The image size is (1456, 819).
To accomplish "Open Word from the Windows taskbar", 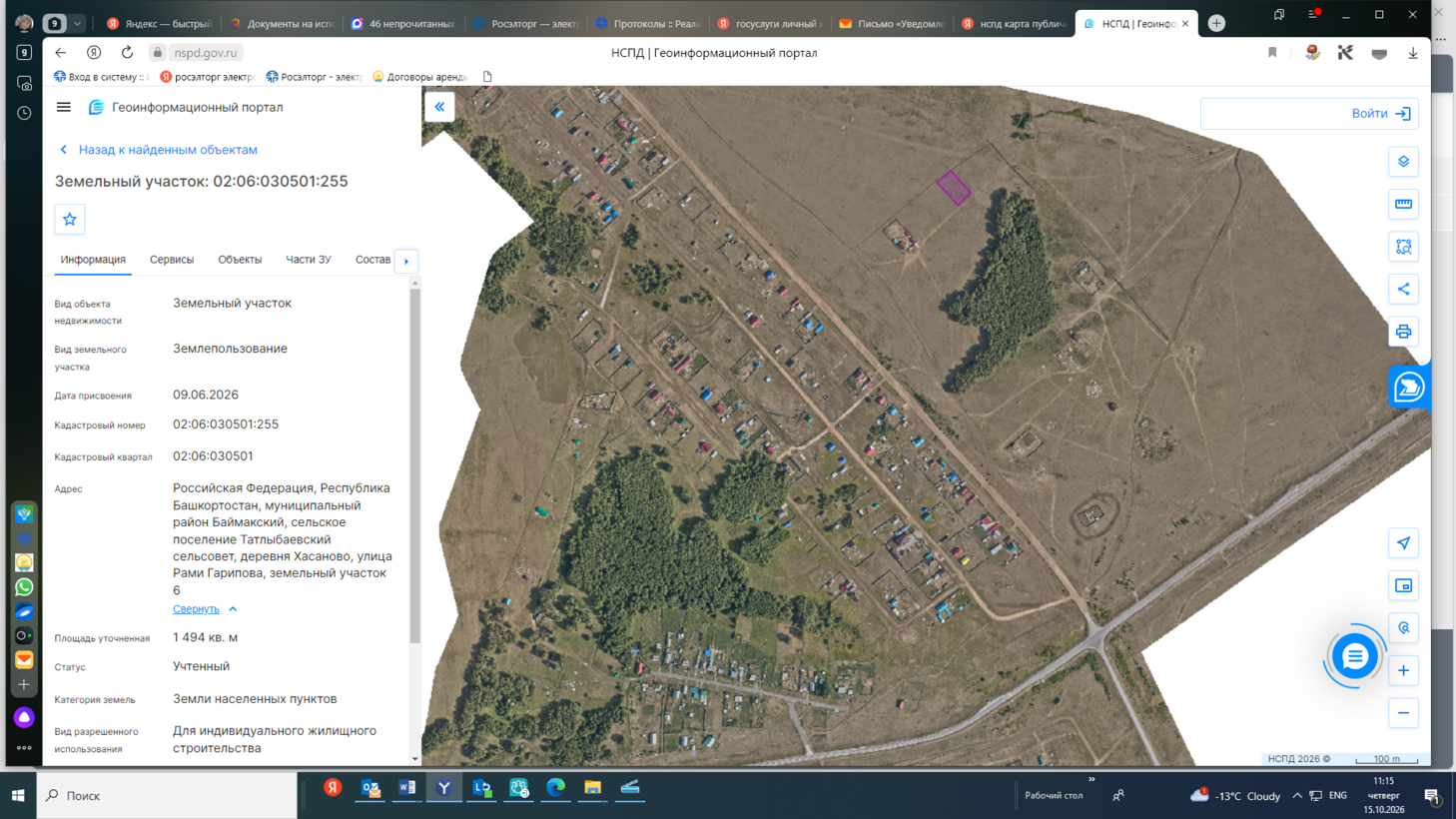I will 407,788.
